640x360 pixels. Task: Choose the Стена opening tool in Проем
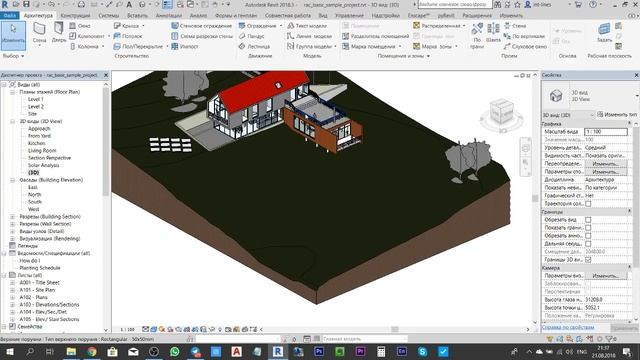click(x=515, y=26)
